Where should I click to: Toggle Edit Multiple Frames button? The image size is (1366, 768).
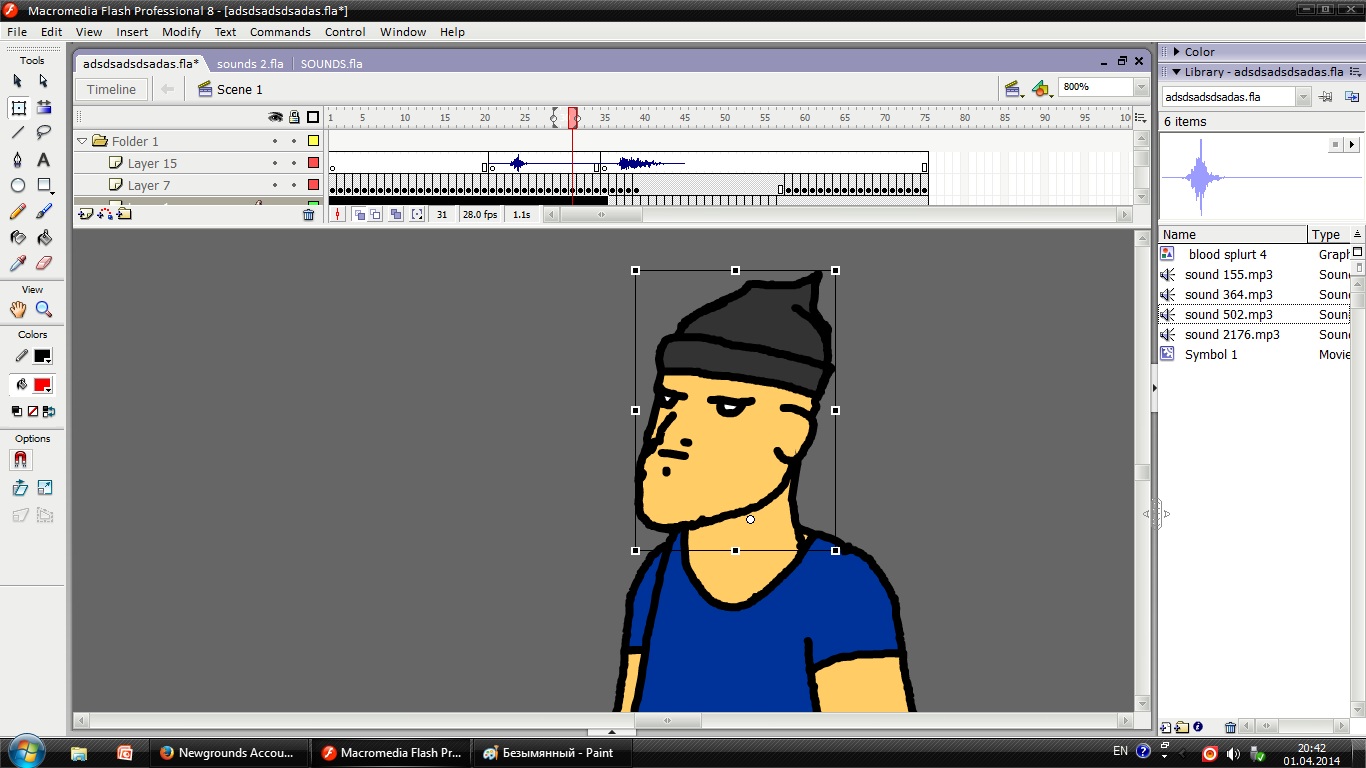(x=396, y=214)
